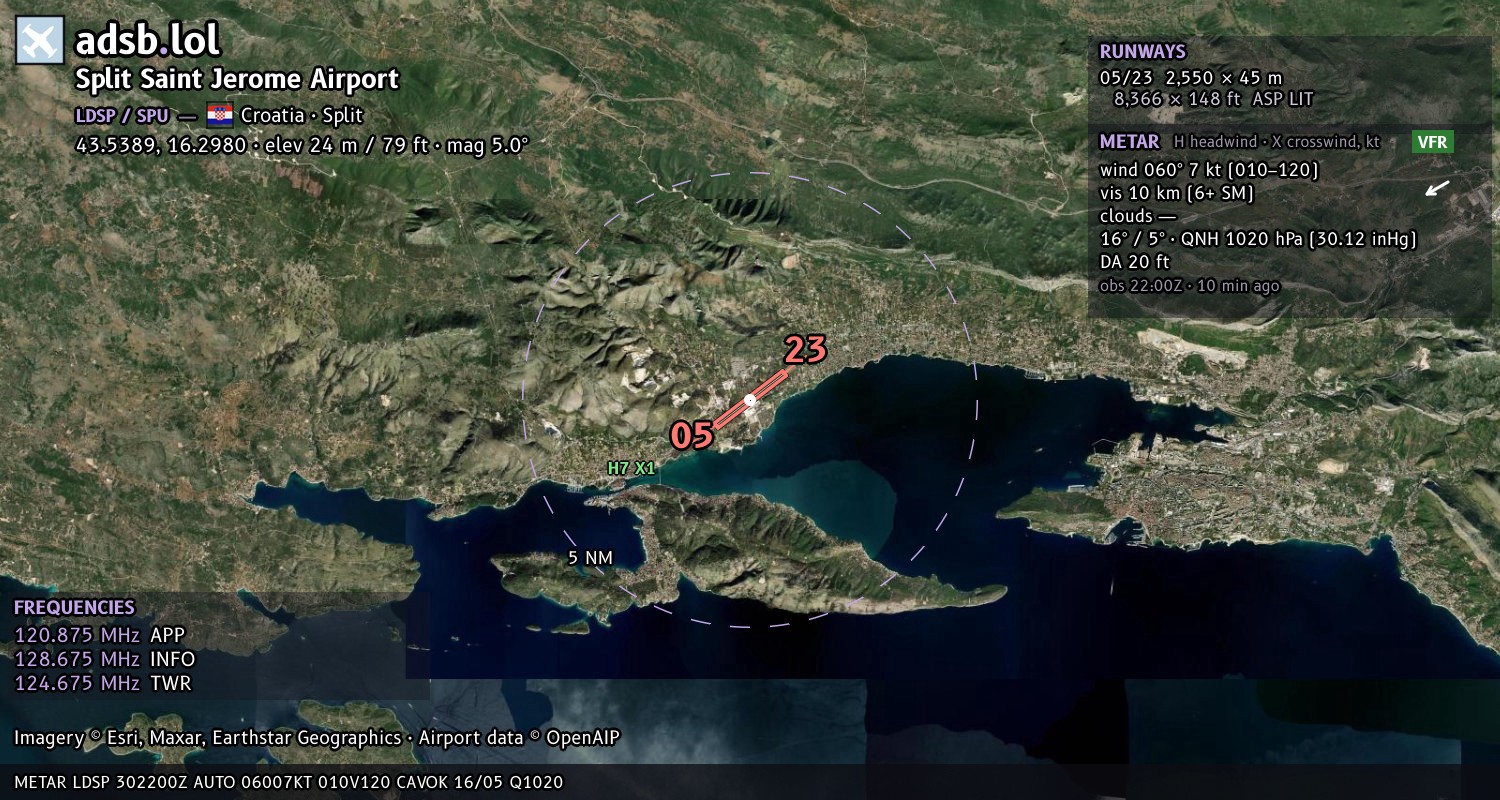This screenshot has width=1500, height=800.
Task: Click the 8,366 × 148 ft ASP LIT line
Action: pos(1213,99)
